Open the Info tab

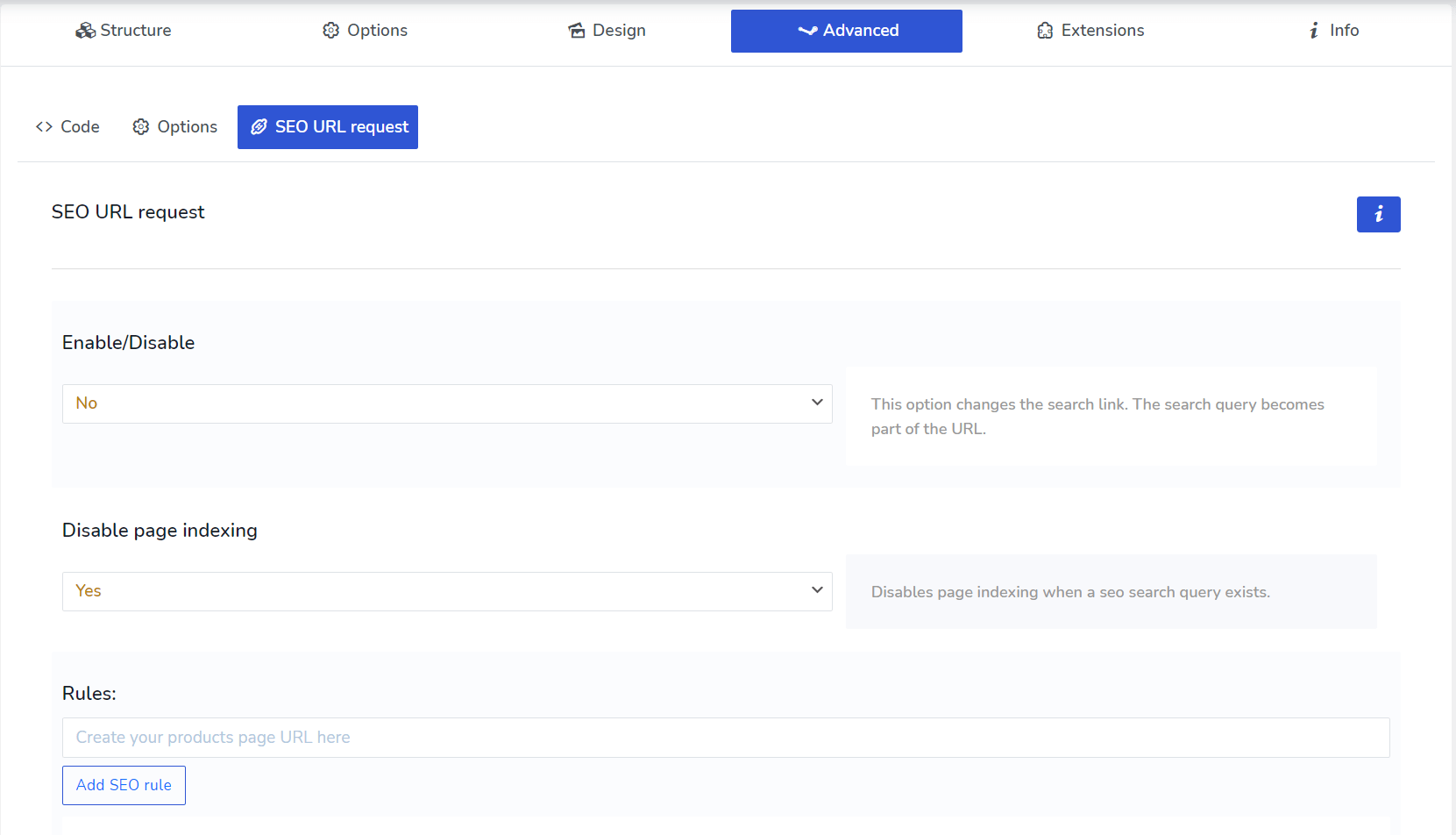pos(1332,31)
